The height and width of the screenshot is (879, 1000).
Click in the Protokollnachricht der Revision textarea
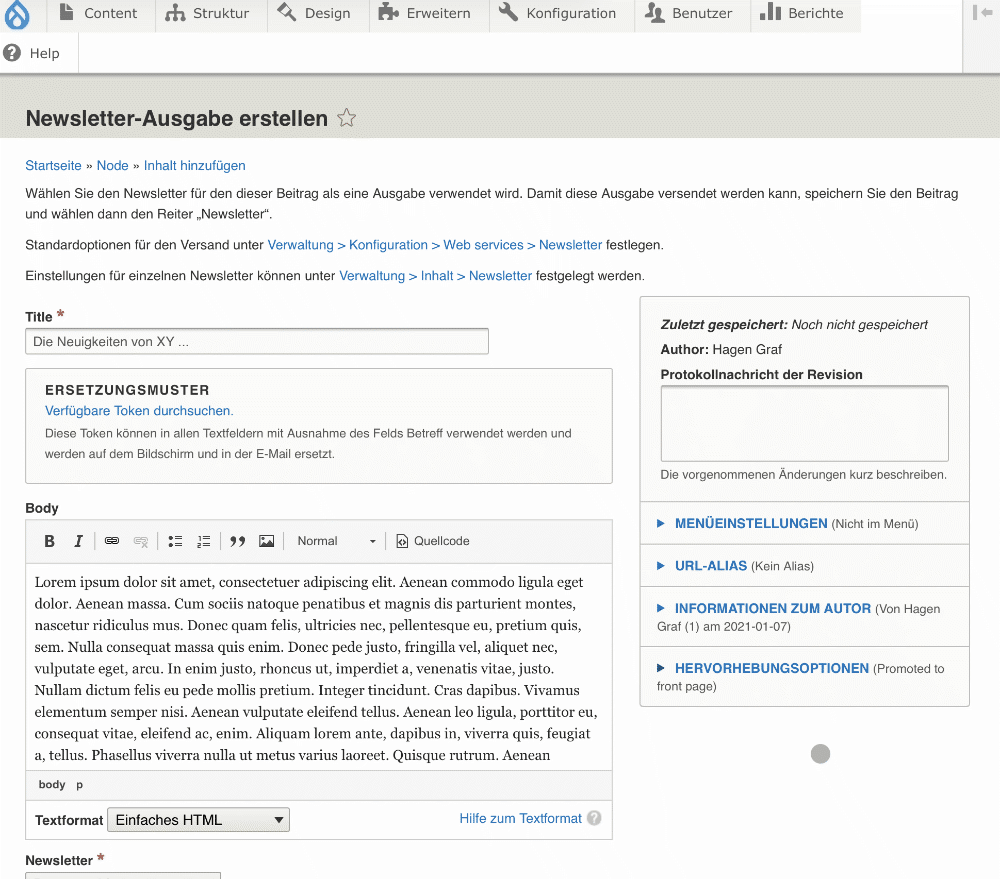(804, 423)
